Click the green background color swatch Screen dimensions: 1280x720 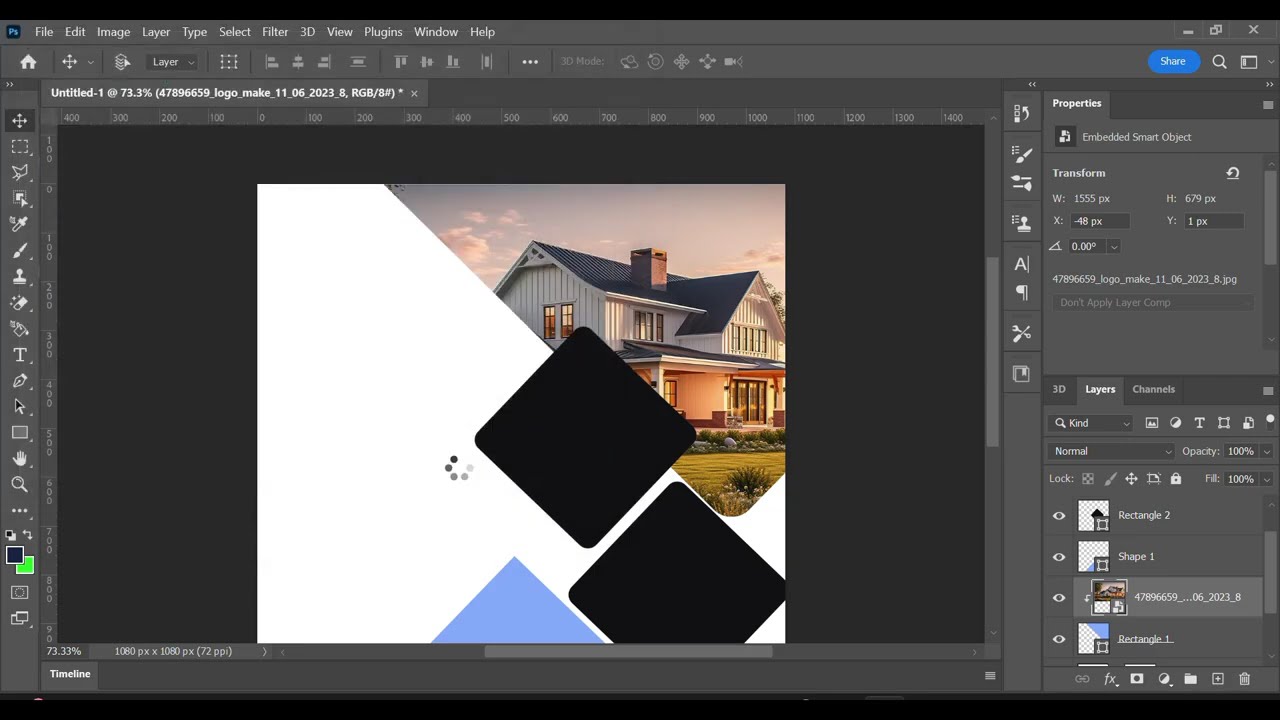[x=27, y=567]
